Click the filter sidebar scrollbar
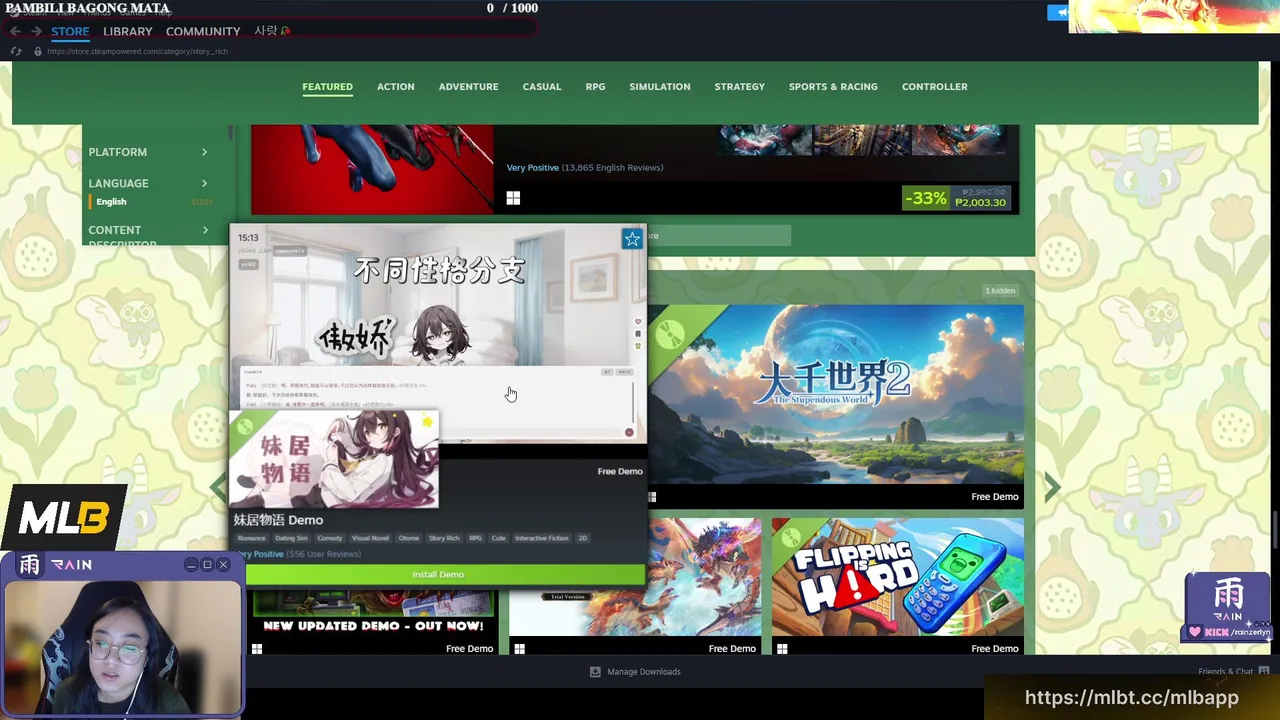Screen dimensions: 1280x720 click(230, 133)
